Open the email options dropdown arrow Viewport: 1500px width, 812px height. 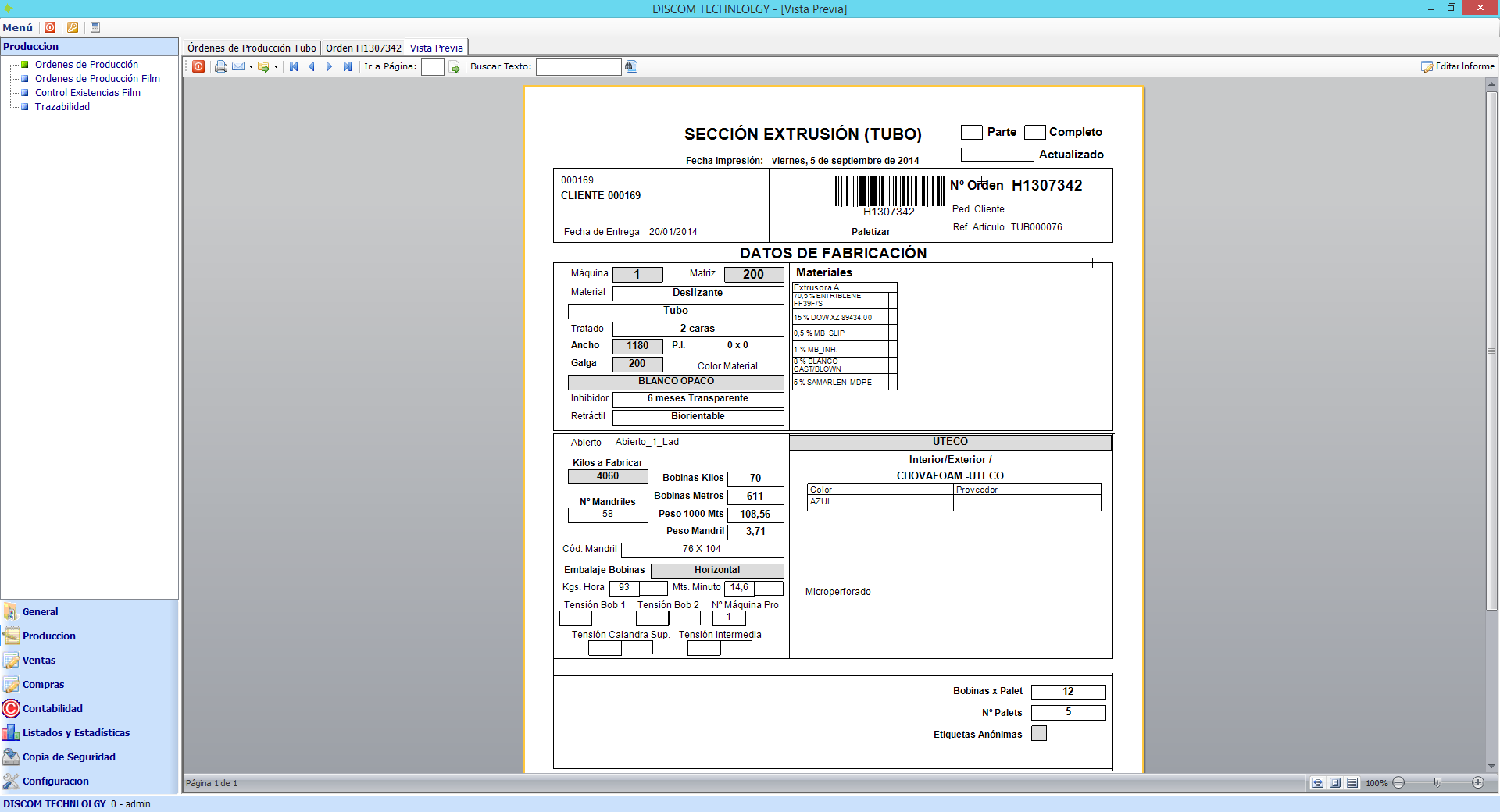251,67
